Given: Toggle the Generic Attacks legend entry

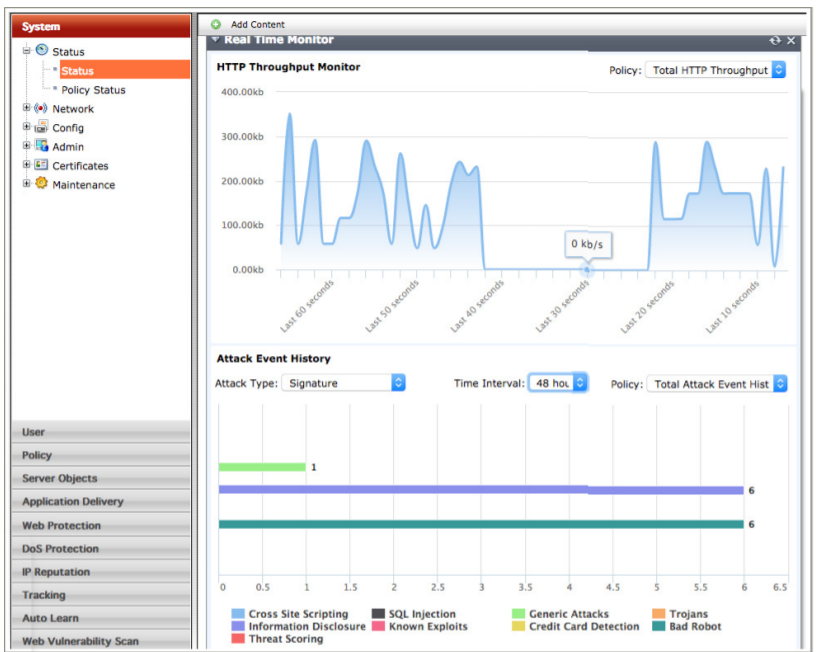Looking at the screenshot, I should click(560, 614).
